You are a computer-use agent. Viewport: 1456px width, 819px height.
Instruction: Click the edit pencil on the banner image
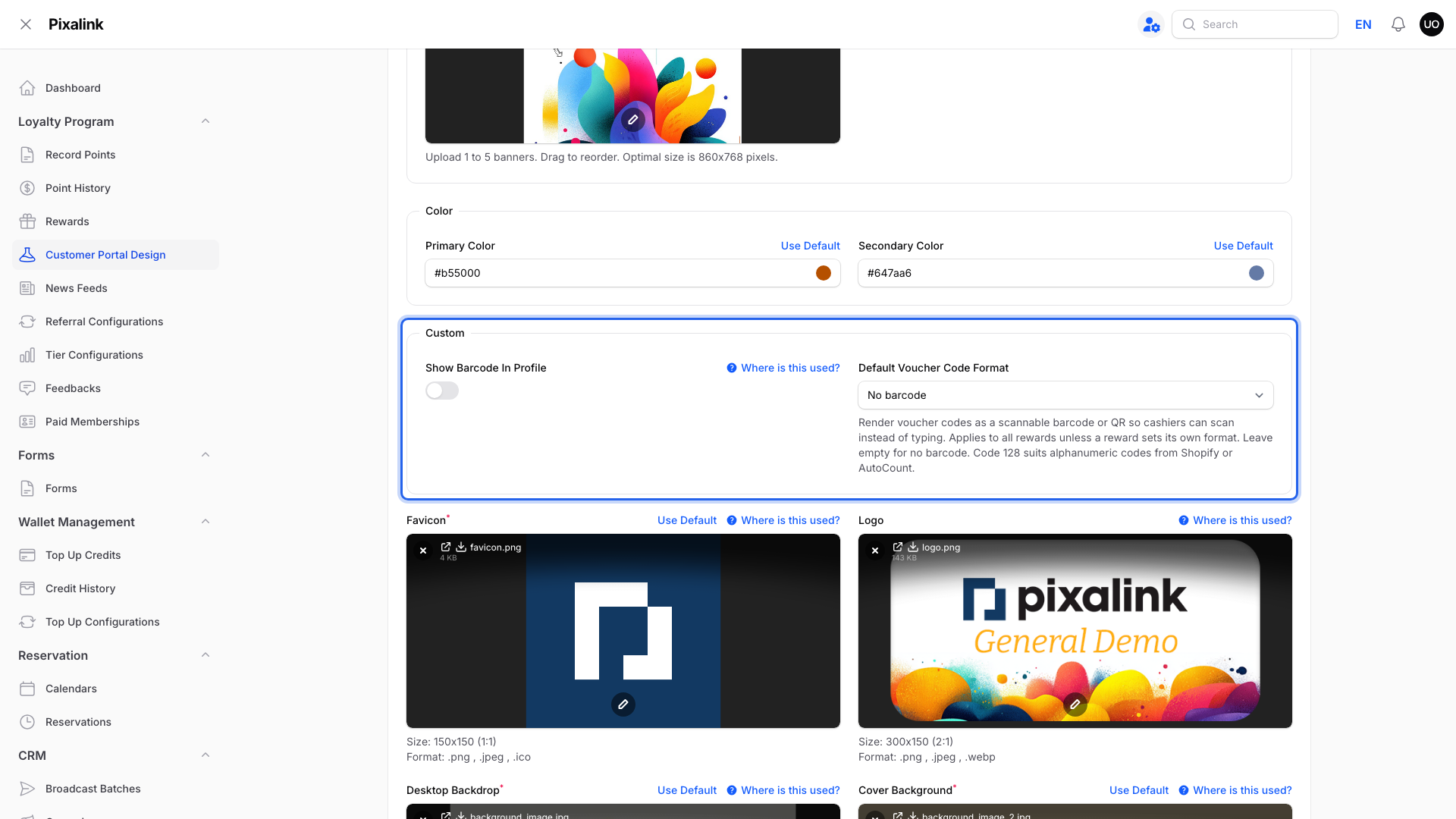coord(632,119)
